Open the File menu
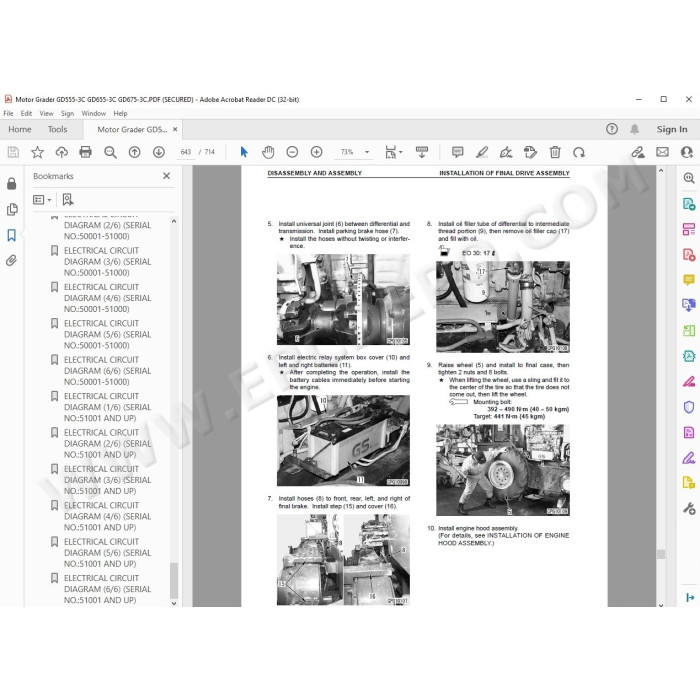Screen dimensions: 700x700 coord(8,113)
